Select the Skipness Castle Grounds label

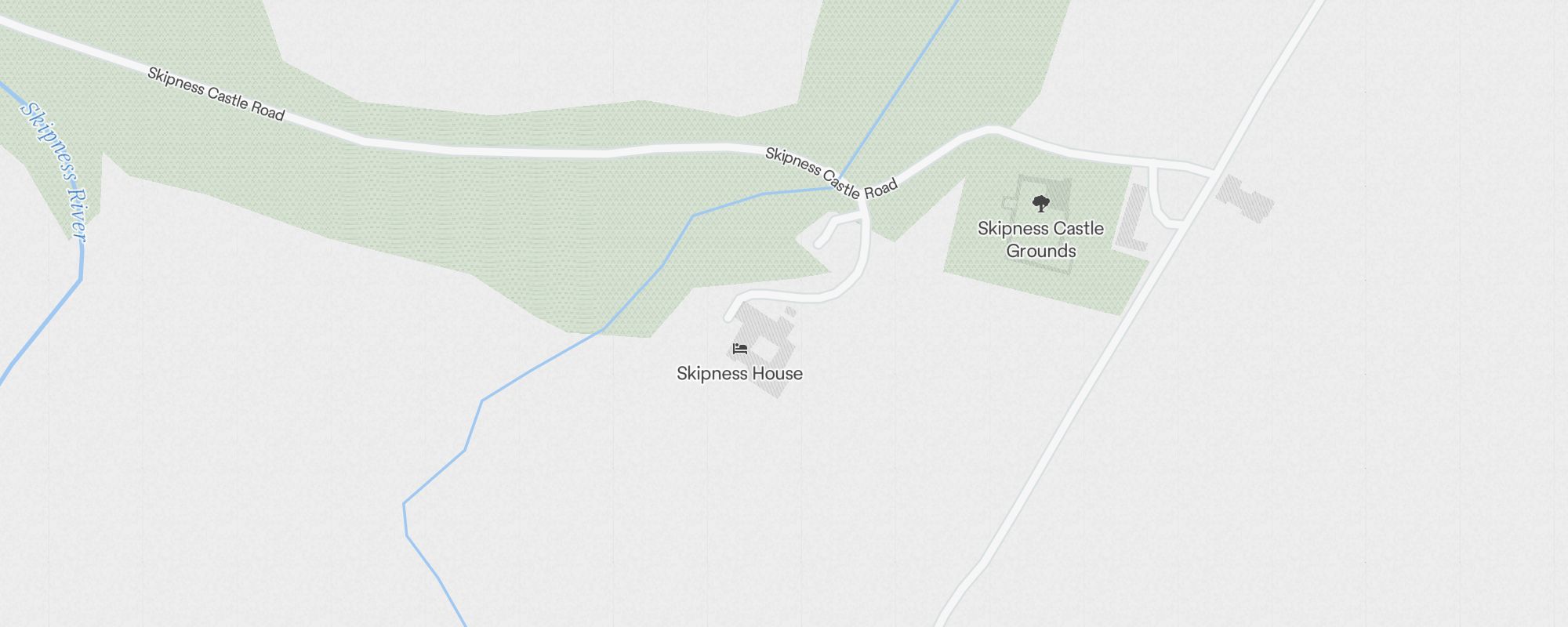1040,240
